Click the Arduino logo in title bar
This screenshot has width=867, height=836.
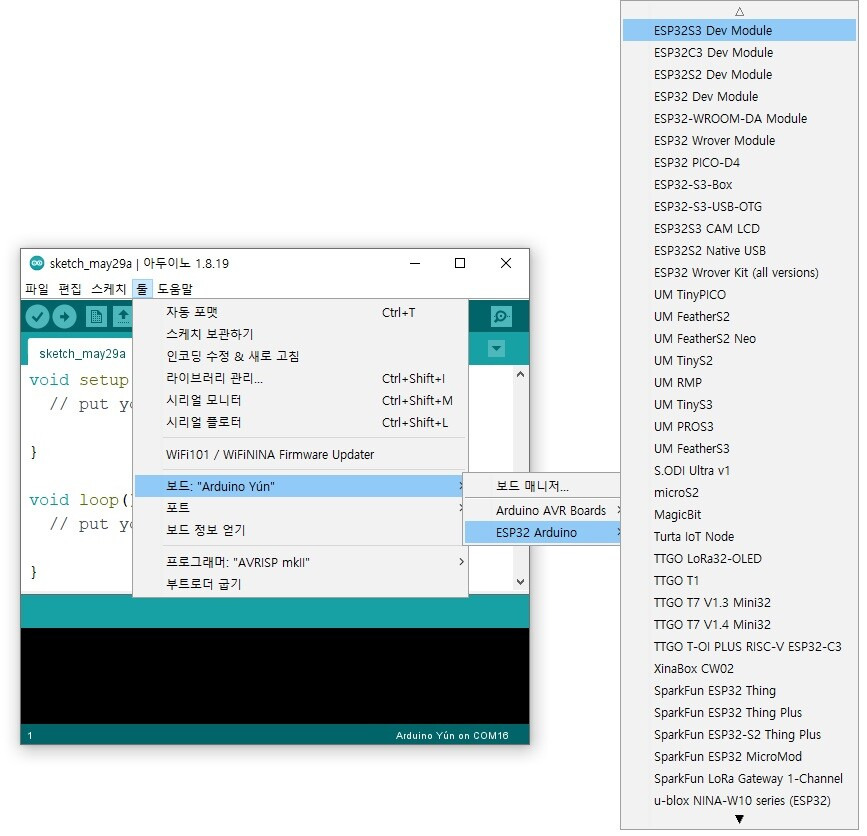click(37, 263)
